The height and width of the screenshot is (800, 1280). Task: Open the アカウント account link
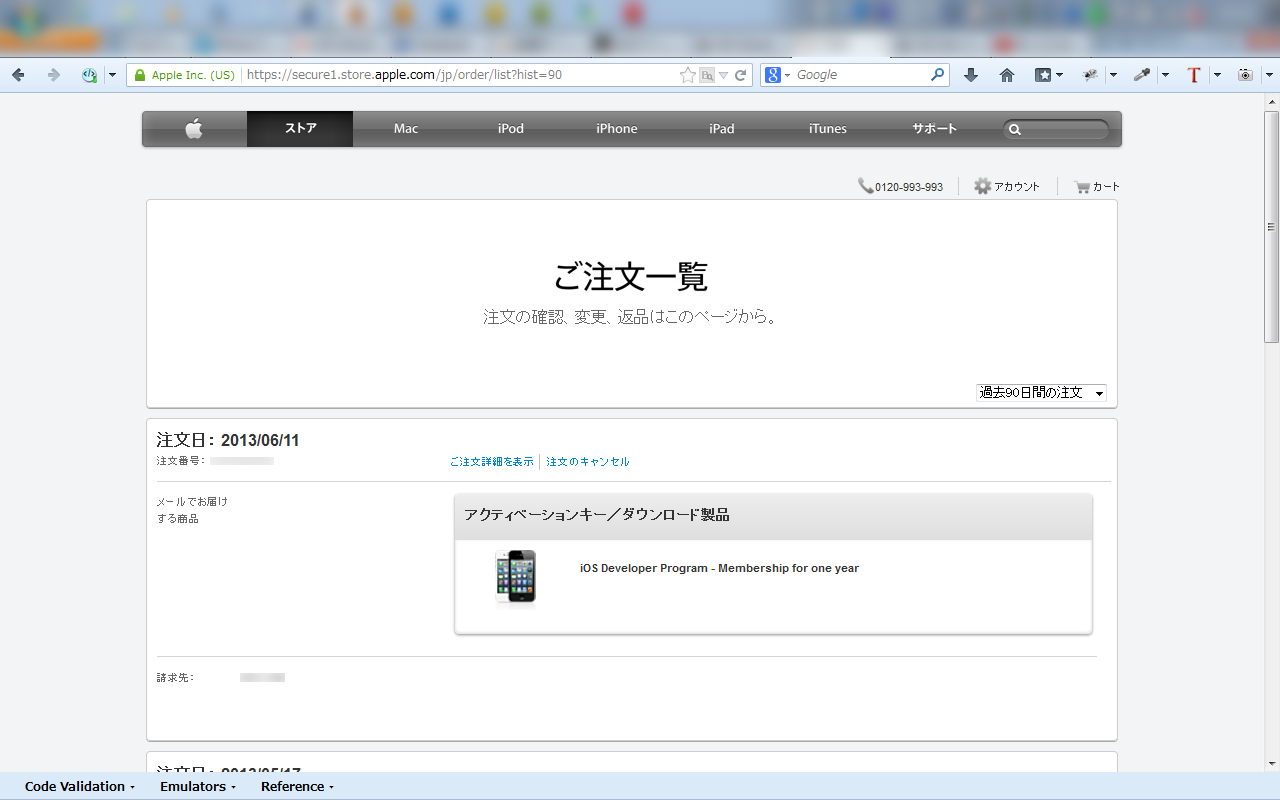click(x=1007, y=187)
